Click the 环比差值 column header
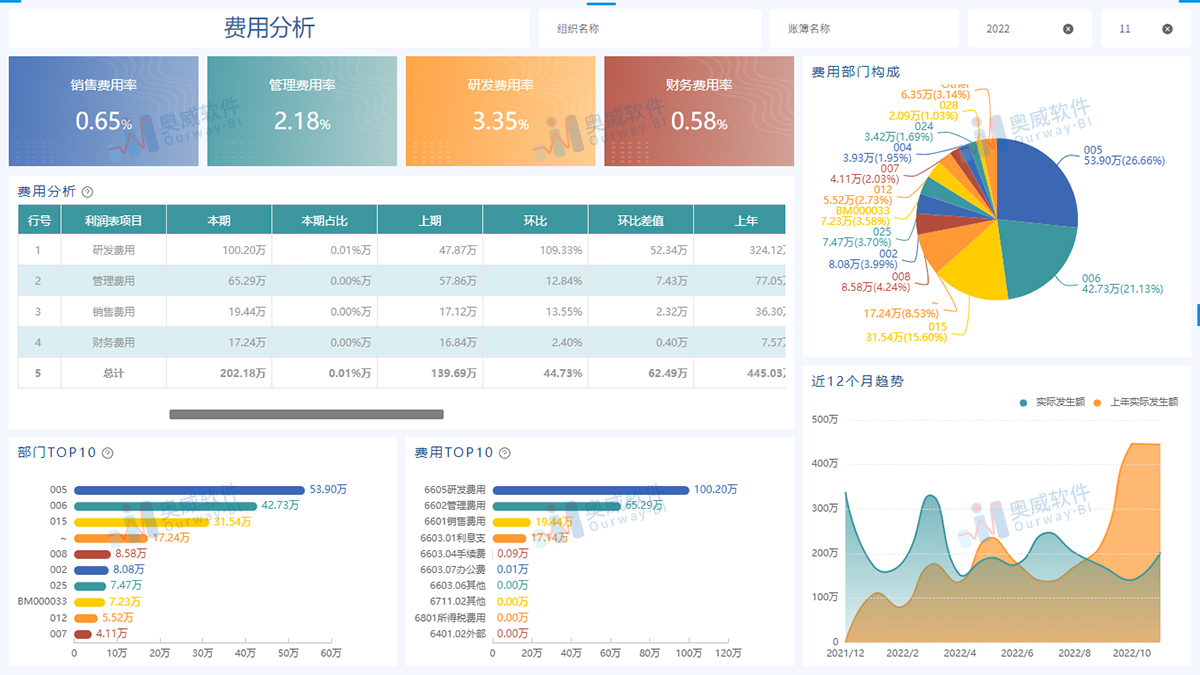The image size is (1200, 675). (x=641, y=220)
